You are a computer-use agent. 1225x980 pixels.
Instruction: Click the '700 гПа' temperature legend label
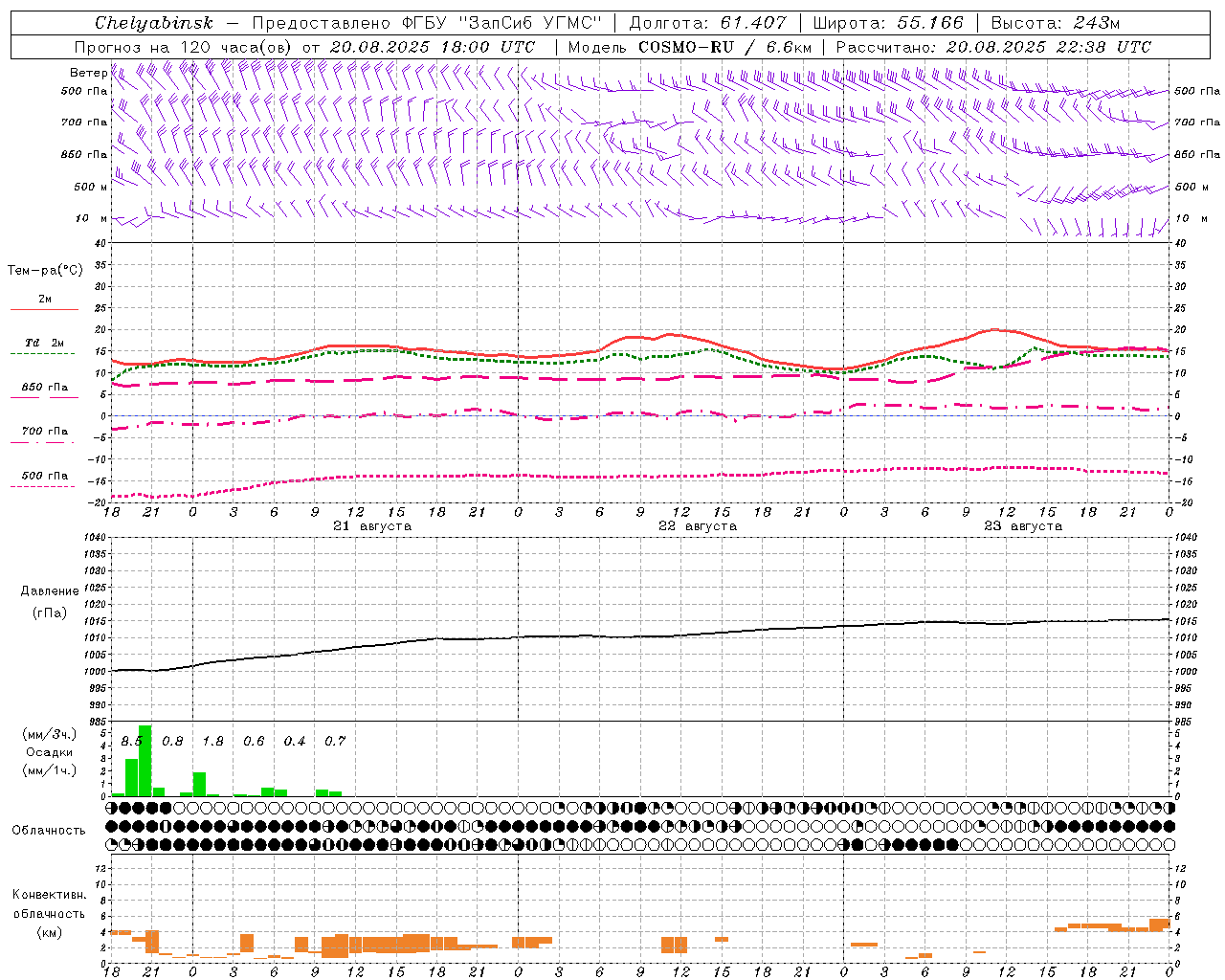(x=44, y=432)
